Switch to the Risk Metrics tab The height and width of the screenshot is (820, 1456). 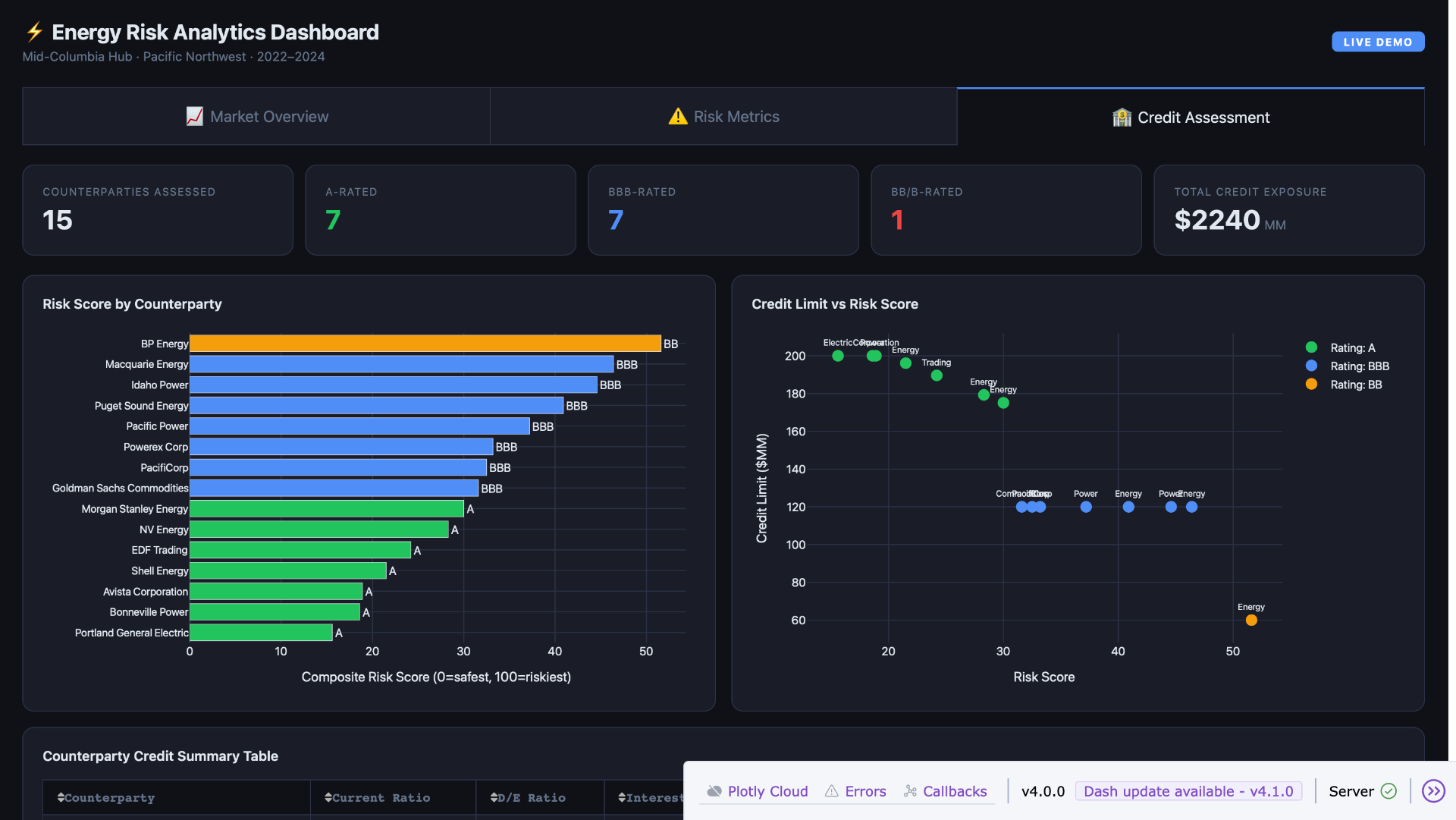723,116
